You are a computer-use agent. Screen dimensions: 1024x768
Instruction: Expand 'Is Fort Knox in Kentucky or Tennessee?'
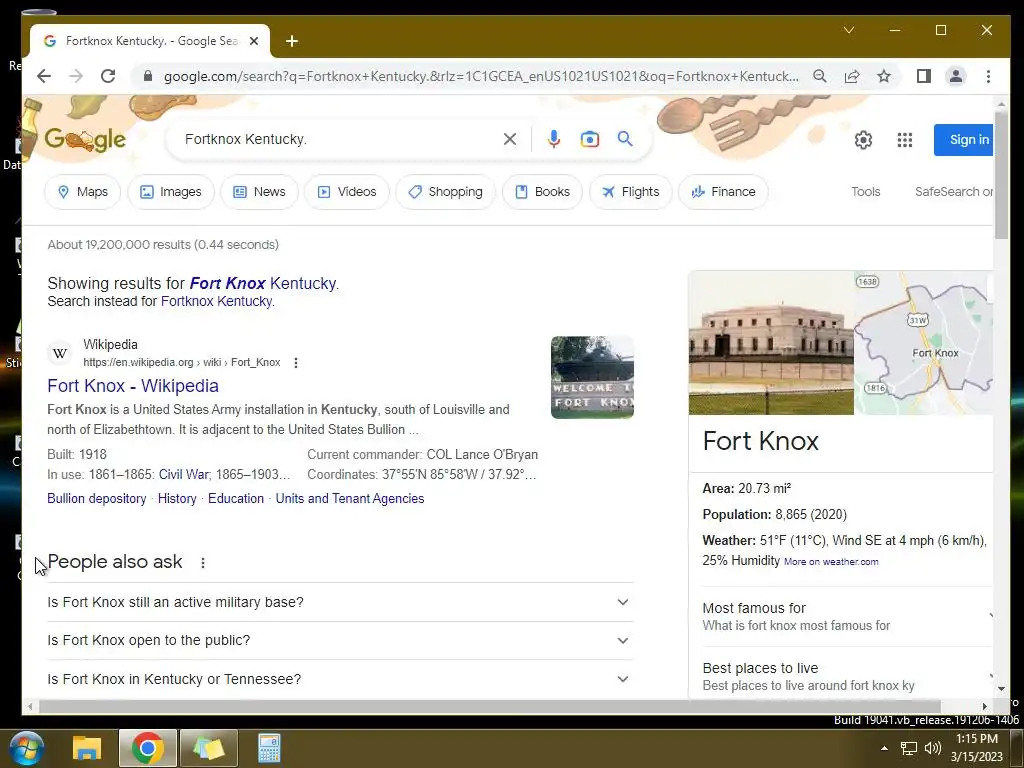[340, 679]
